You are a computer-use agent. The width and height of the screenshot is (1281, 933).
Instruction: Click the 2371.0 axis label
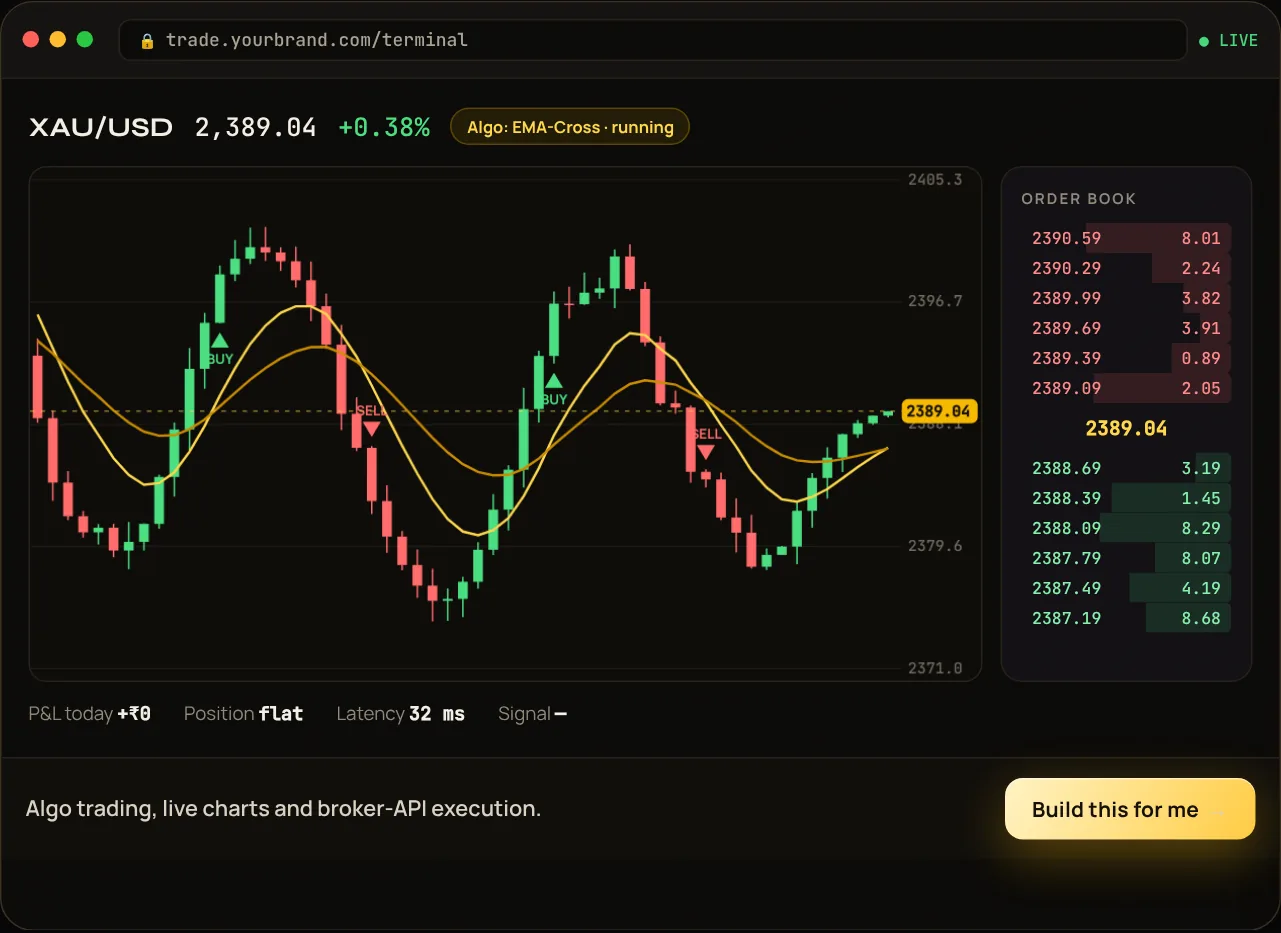pyautogui.click(x=935, y=668)
